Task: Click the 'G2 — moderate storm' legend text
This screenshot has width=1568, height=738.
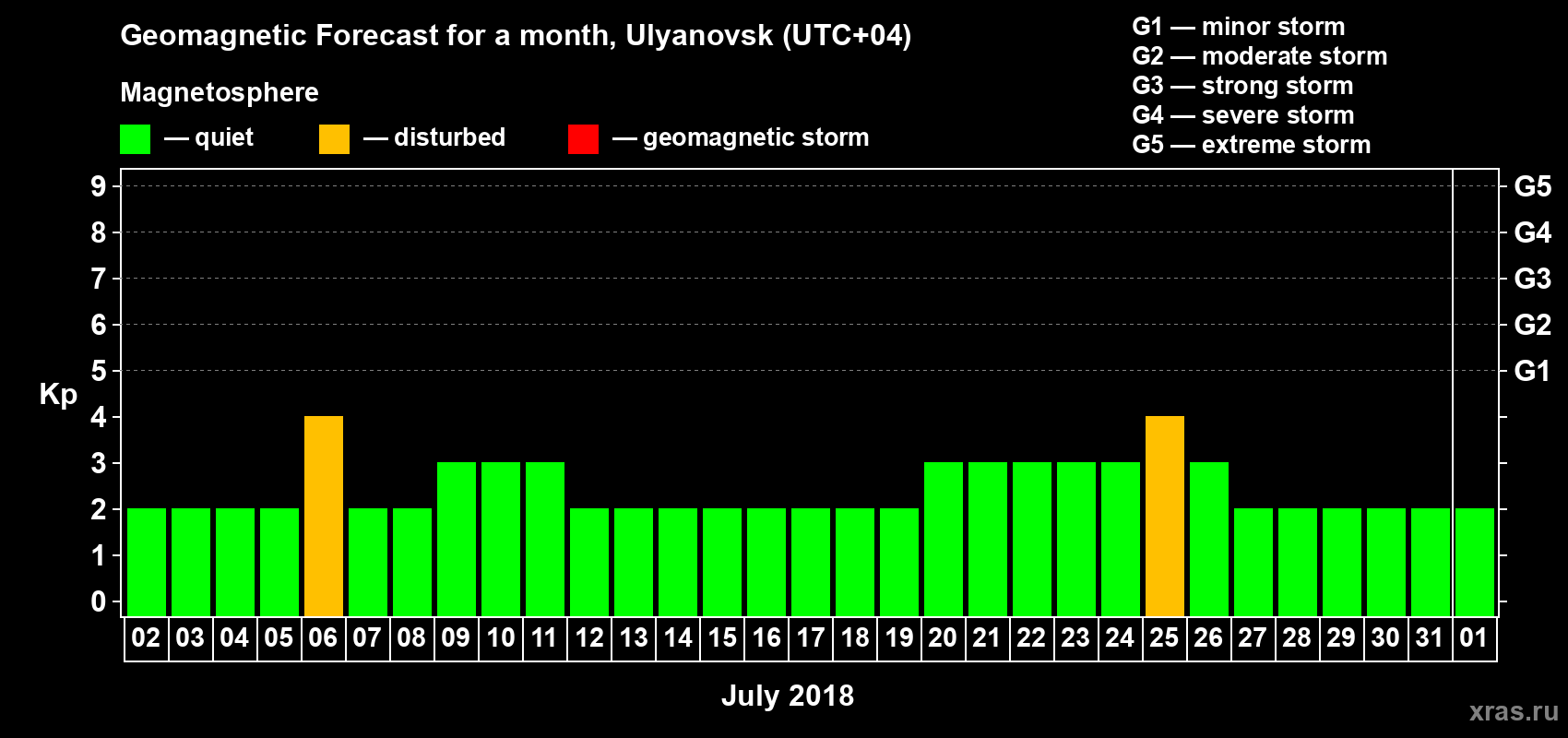Action: pyautogui.click(x=1260, y=56)
